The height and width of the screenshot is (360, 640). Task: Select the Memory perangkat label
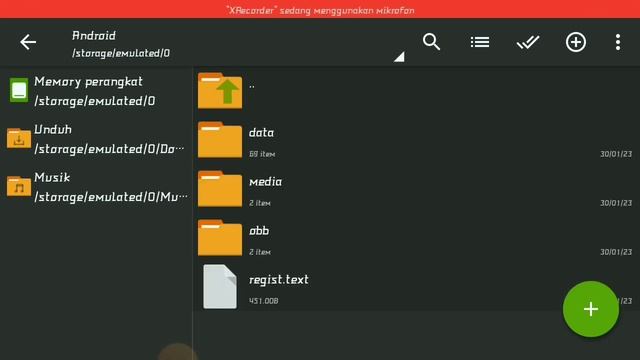click(x=89, y=82)
